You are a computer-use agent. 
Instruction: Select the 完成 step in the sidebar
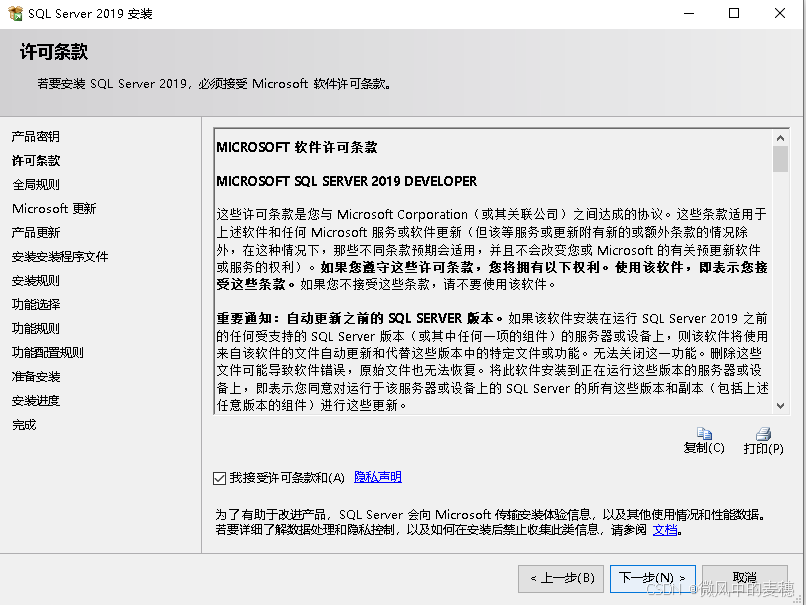pyautogui.click(x=24, y=425)
